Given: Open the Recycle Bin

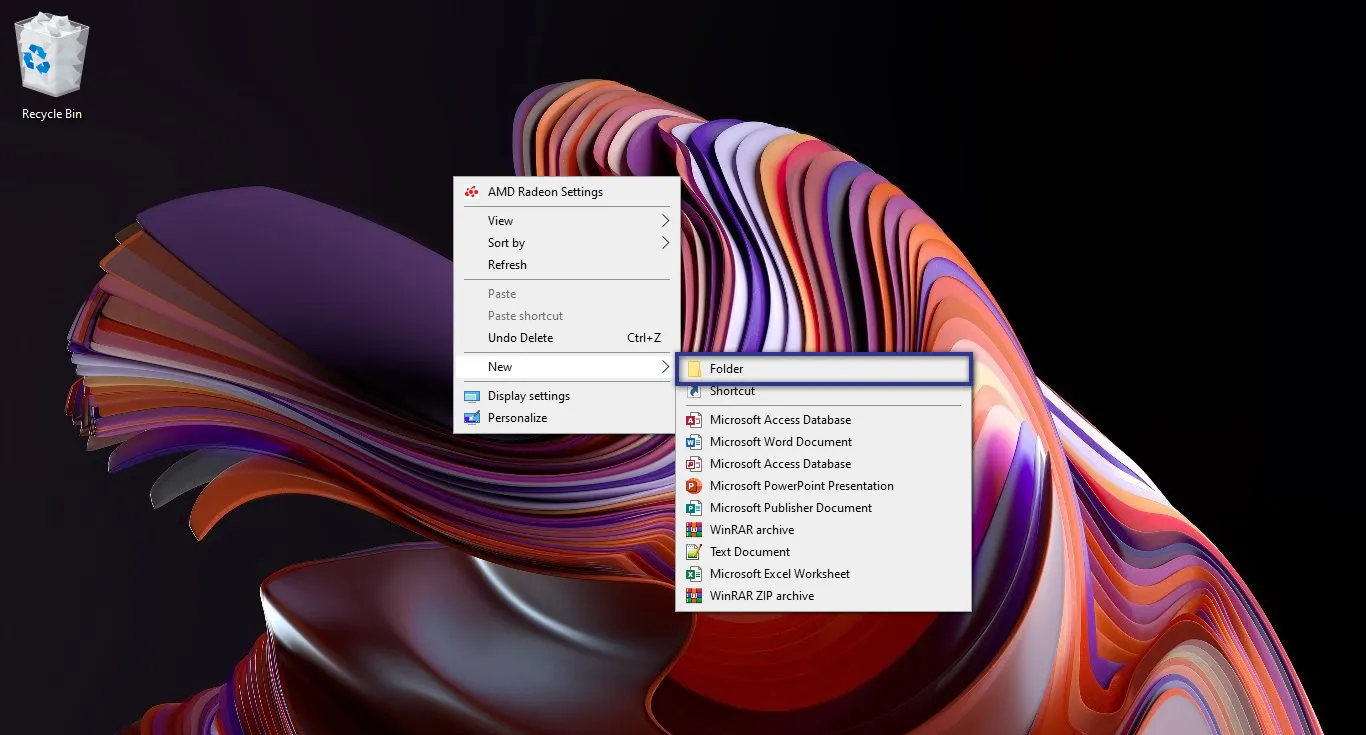Looking at the screenshot, I should pyautogui.click(x=50, y=56).
